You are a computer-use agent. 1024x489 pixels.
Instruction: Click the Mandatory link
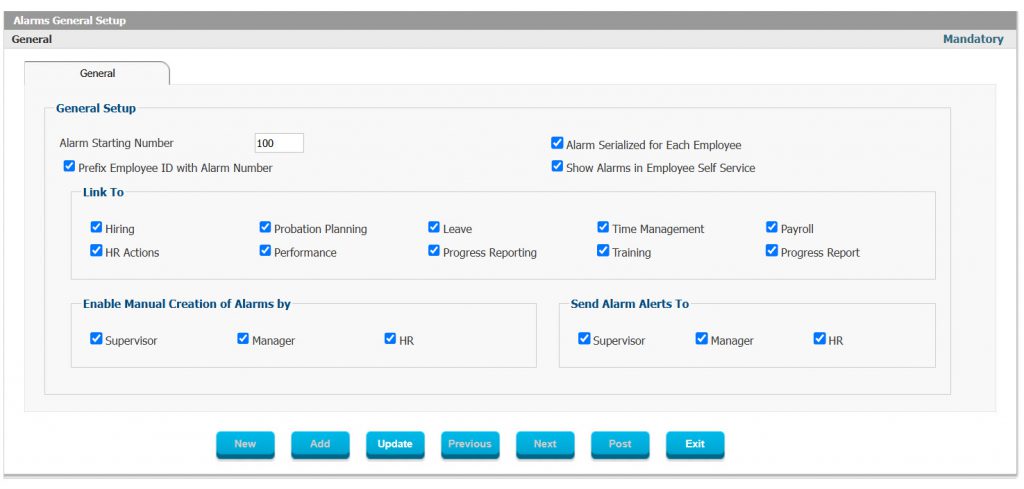973,39
